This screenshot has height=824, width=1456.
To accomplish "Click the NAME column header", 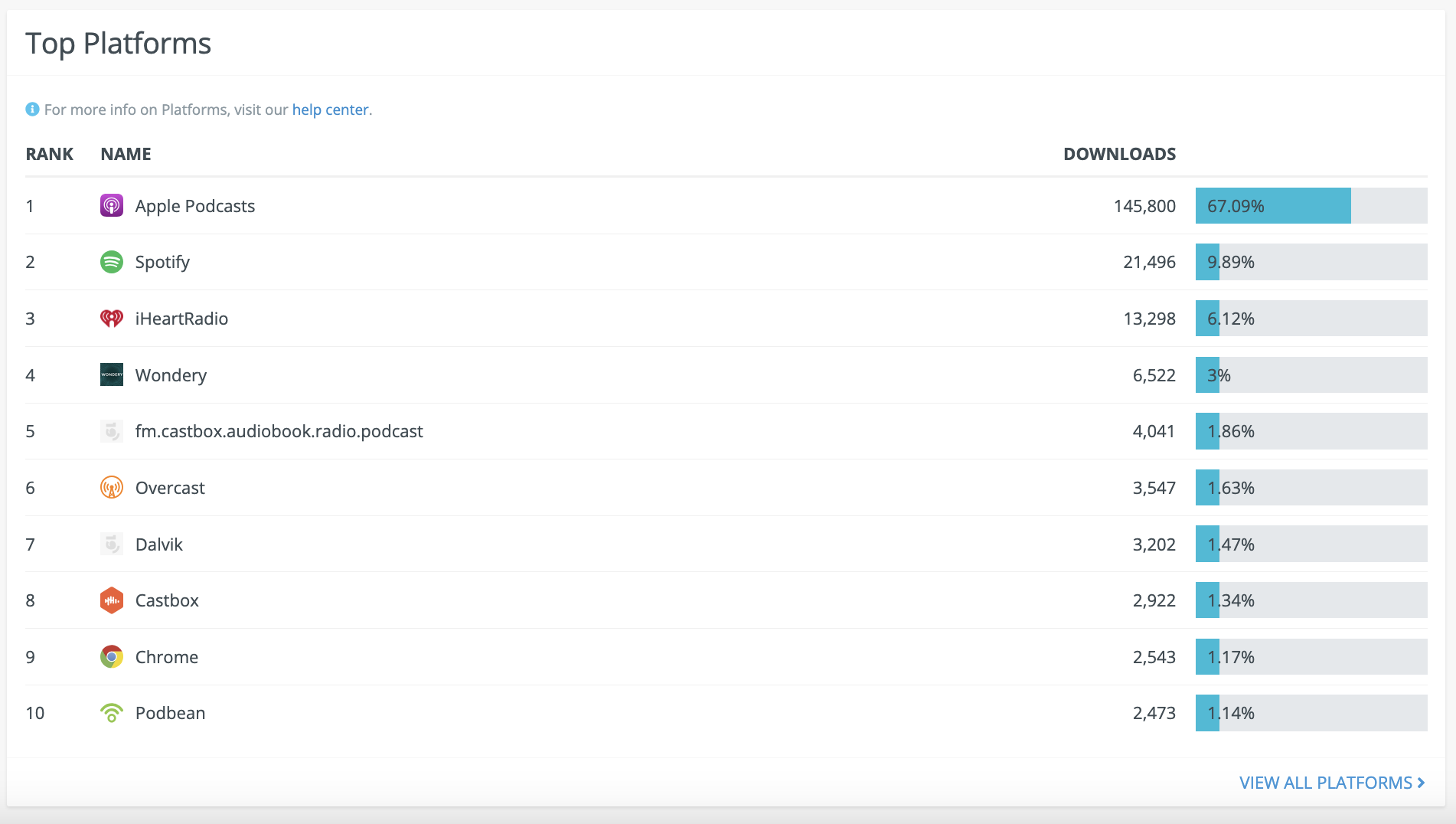I will 126,154.
